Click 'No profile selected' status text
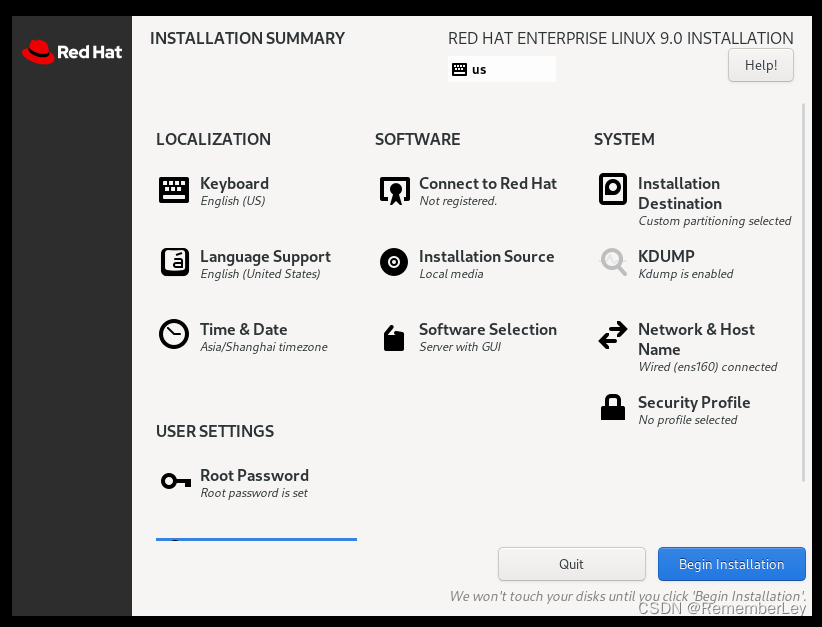 click(687, 420)
